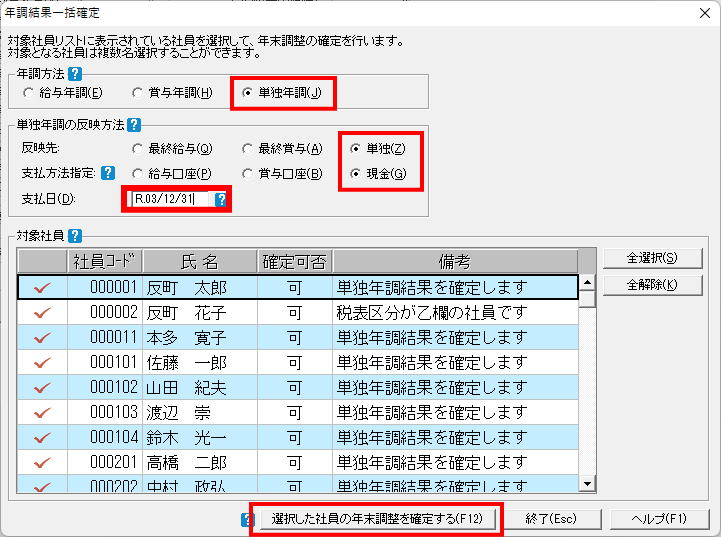Open help with the ヘルプ(F1) button
This screenshot has height=537, width=721.
pos(660,519)
